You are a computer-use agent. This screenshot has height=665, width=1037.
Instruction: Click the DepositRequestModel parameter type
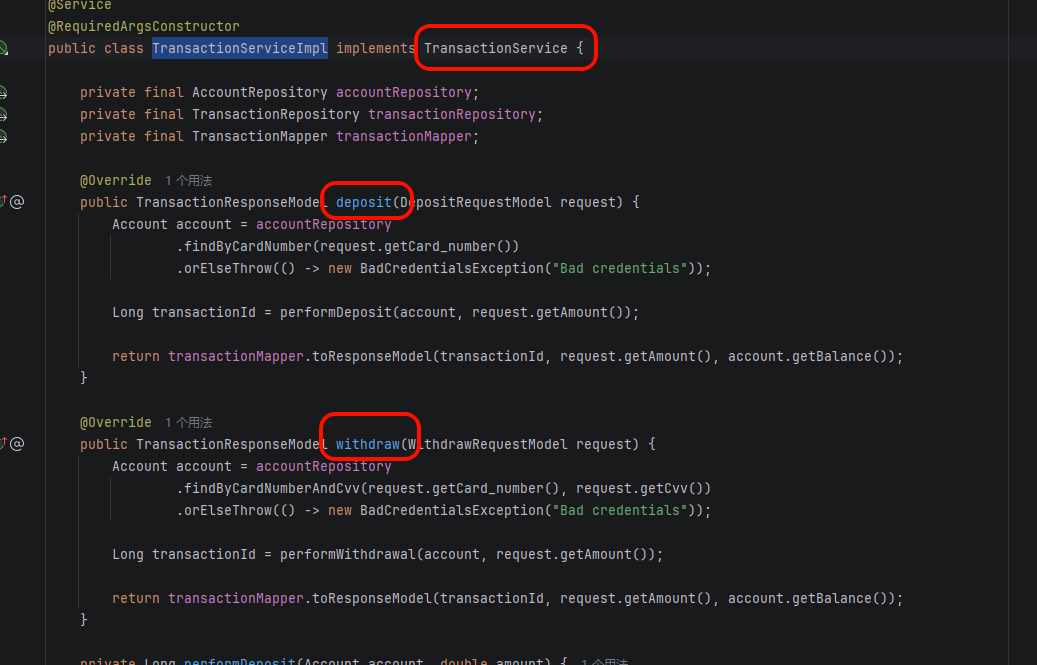coord(476,202)
